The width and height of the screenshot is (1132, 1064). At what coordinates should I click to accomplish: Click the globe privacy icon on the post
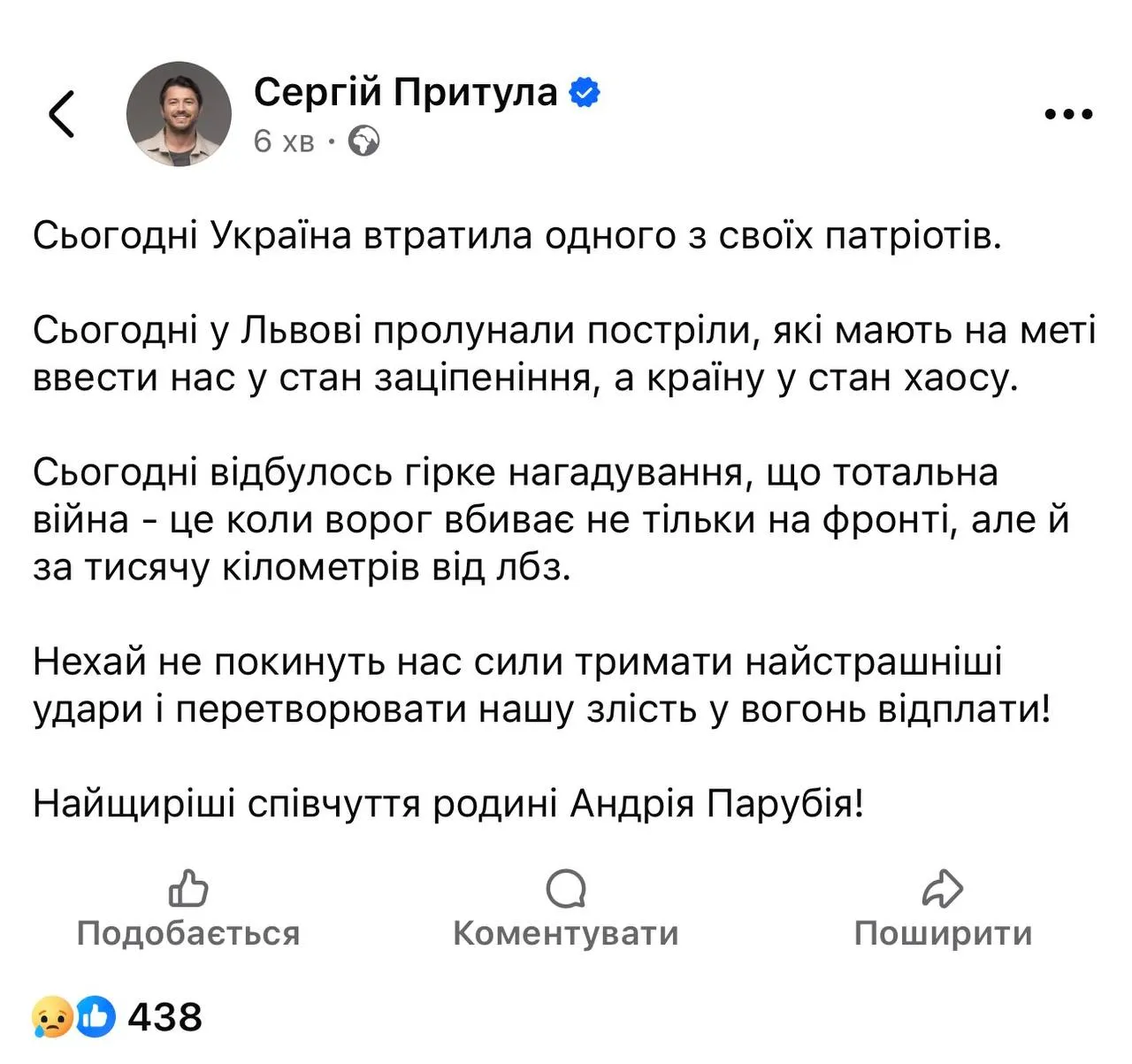[363, 142]
